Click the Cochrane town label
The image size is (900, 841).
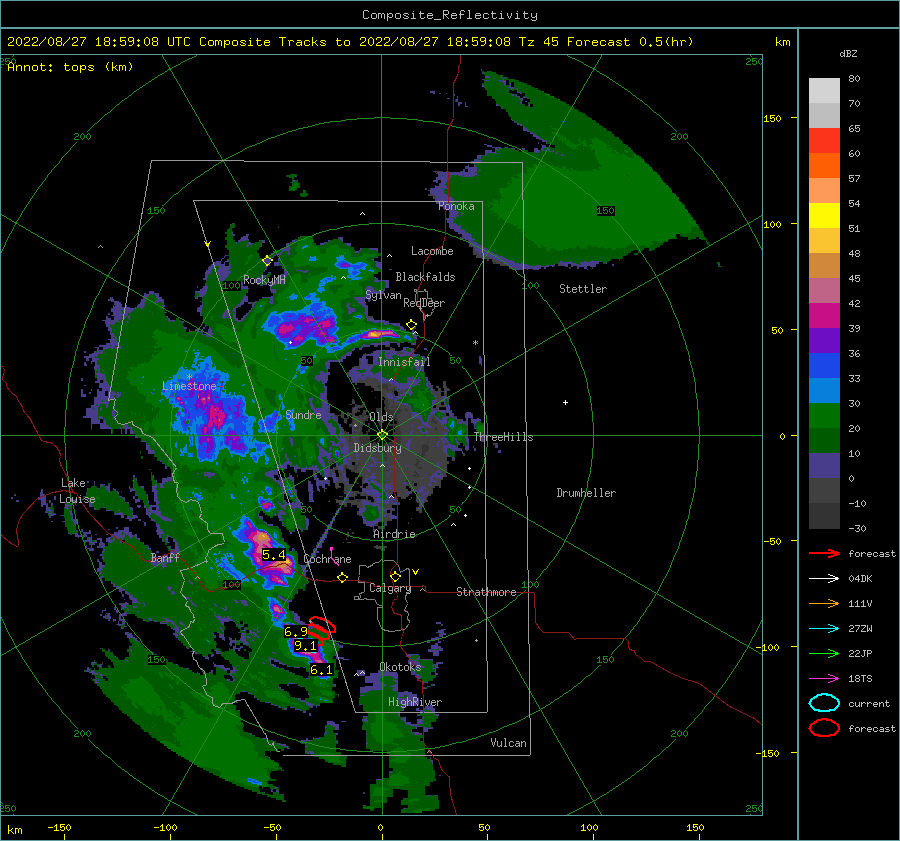tap(327, 559)
